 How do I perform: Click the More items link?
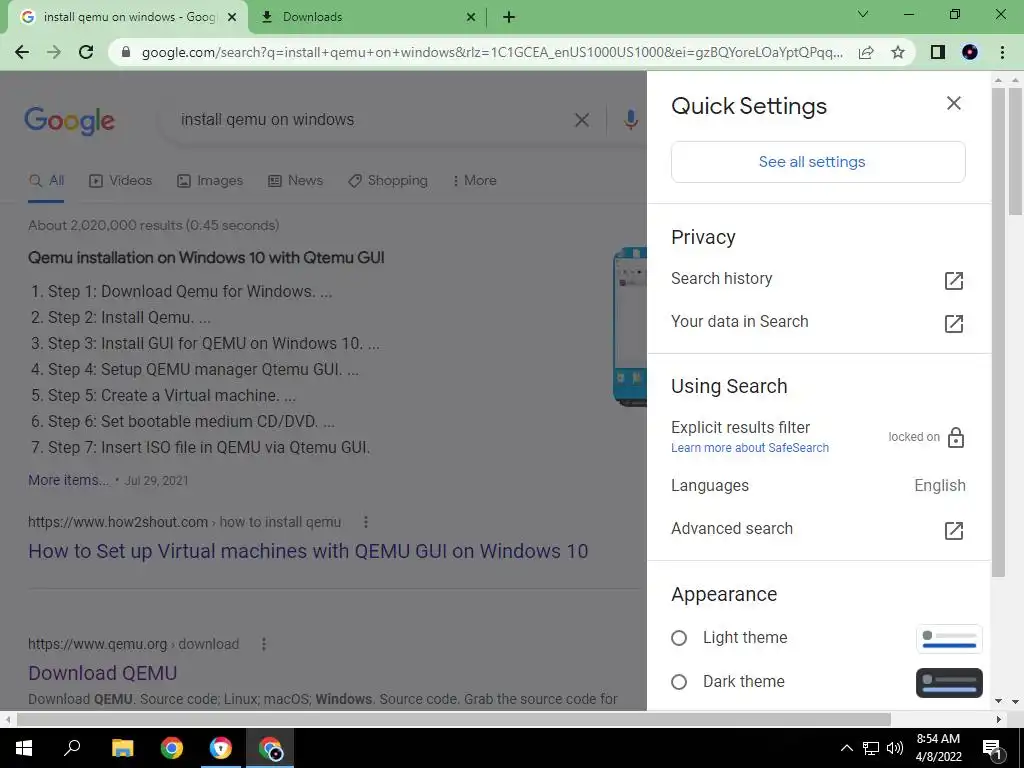click(x=69, y=480)
